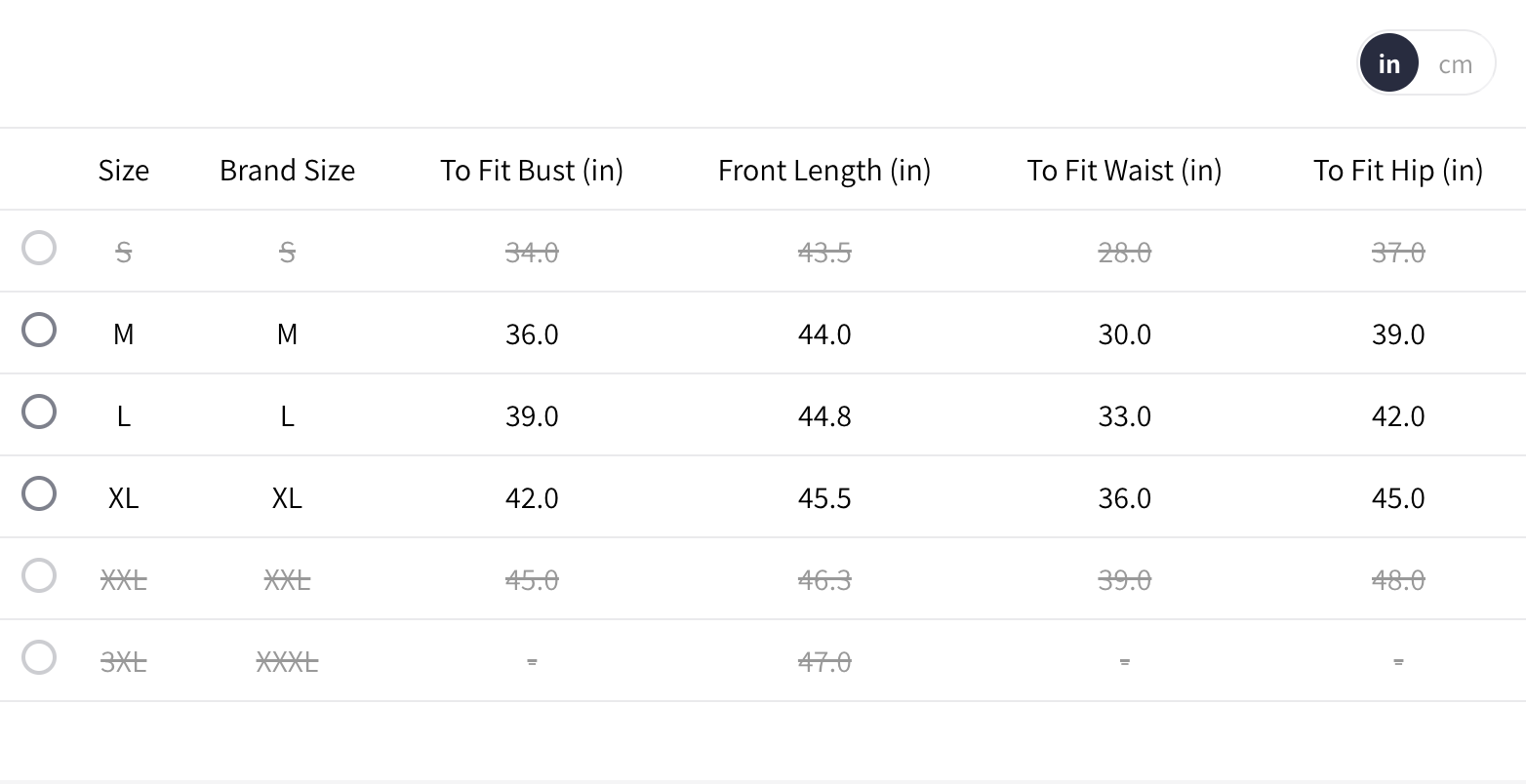
Task: Click the 44.8 front length in L row
Action: point(824,416)
